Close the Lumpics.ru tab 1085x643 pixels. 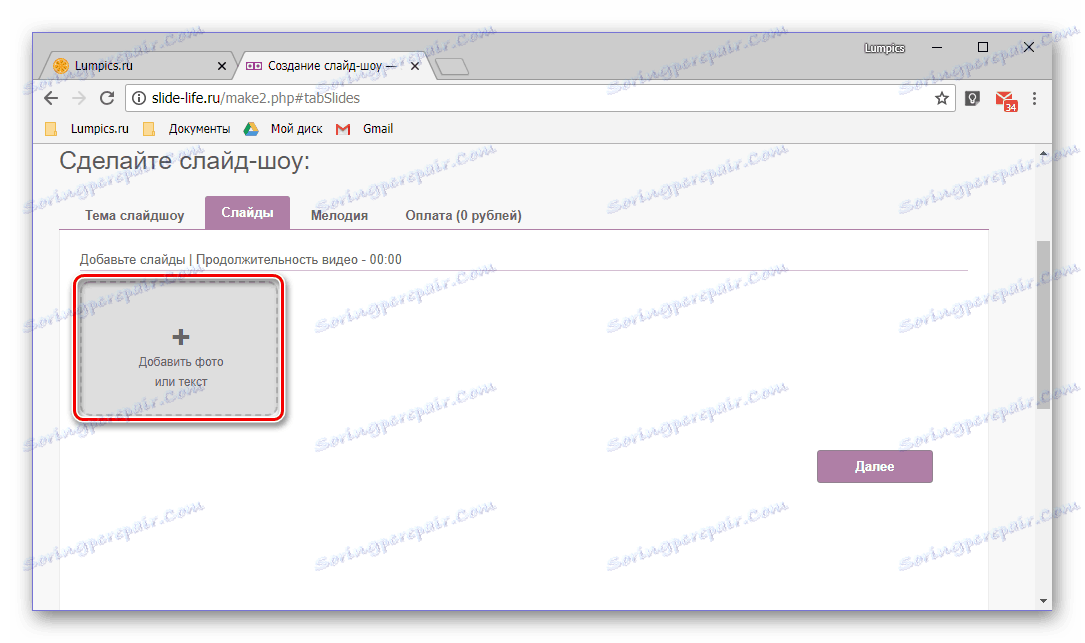[x=221, y=66]
